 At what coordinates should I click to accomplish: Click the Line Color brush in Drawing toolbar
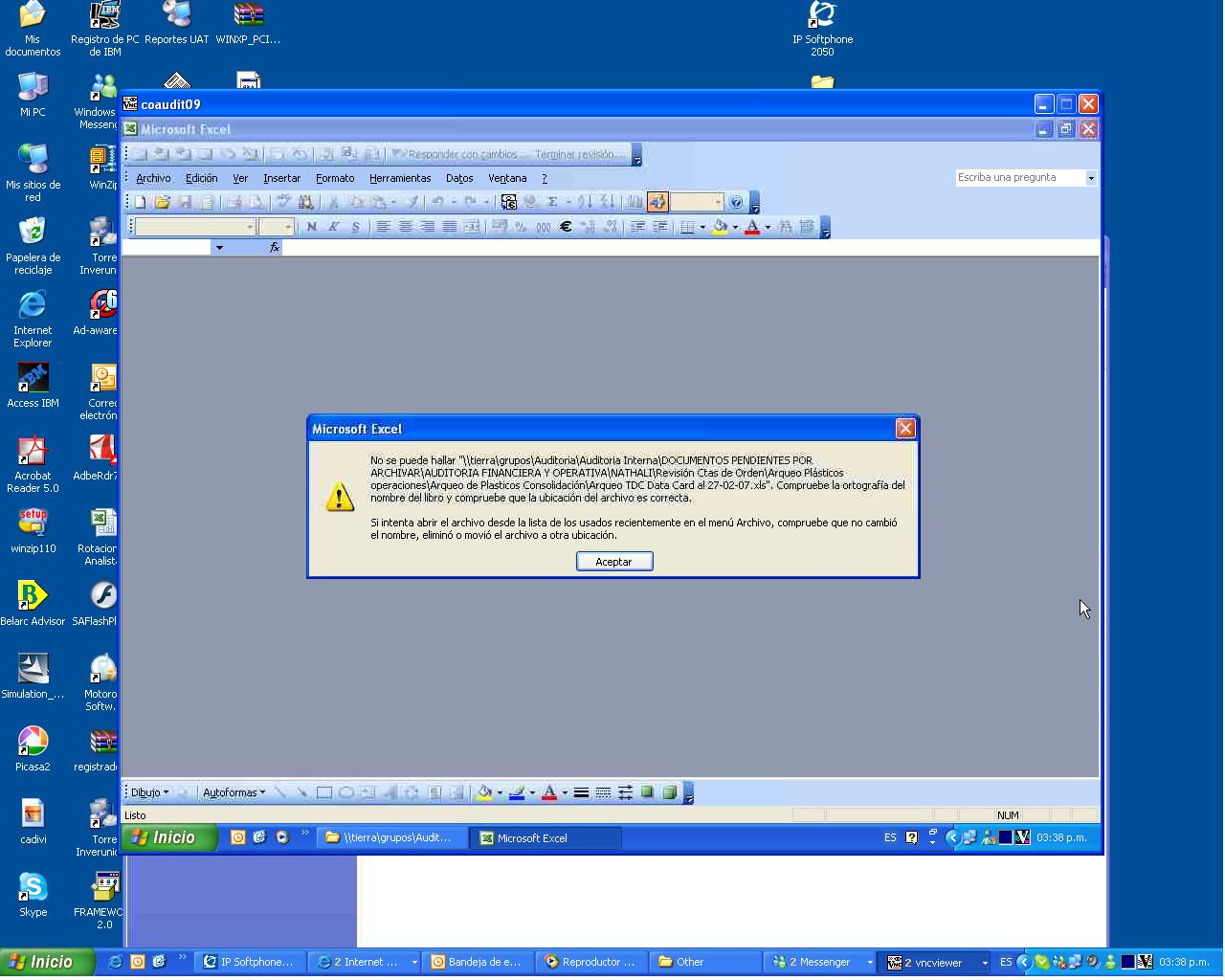[517, 792]
